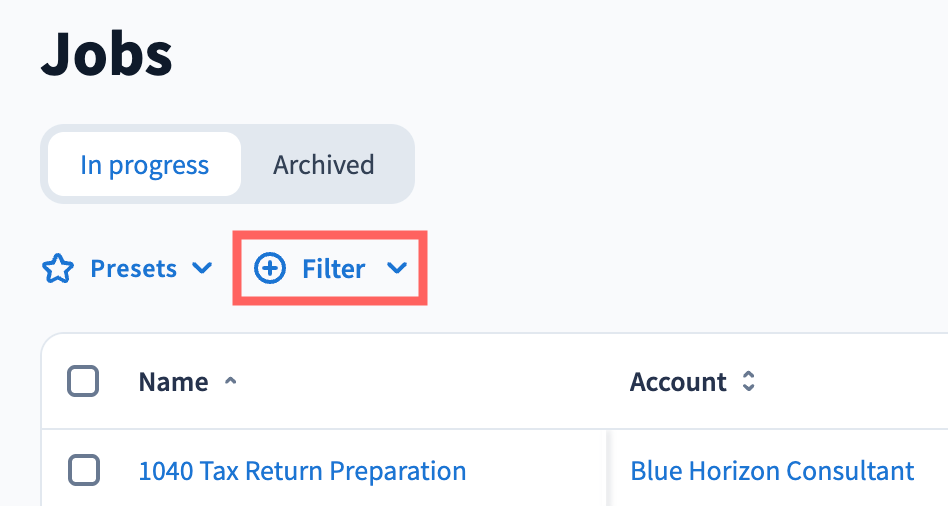Click the divider between Name and Account cells
Image resolution: width=948 pixels, height=506 pixels.
608,470
